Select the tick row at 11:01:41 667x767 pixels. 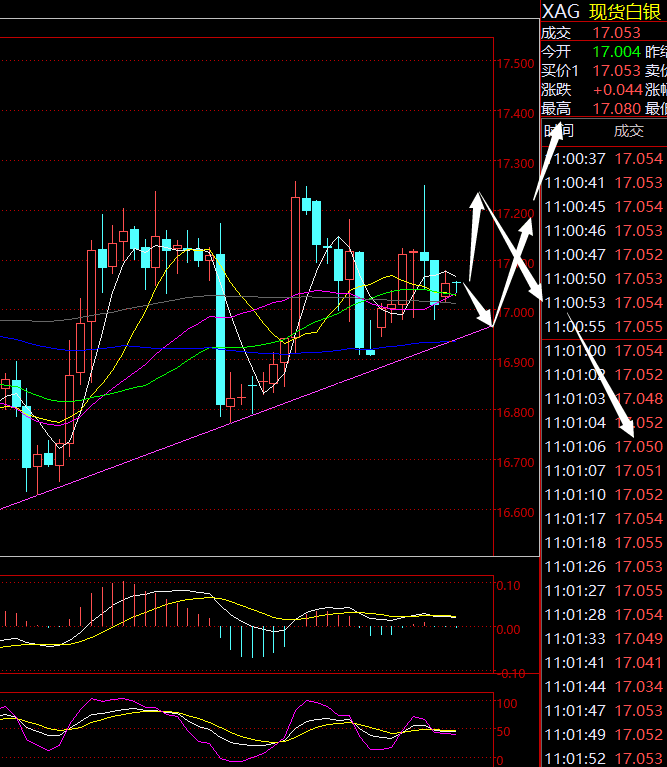(x=604, y=662)
